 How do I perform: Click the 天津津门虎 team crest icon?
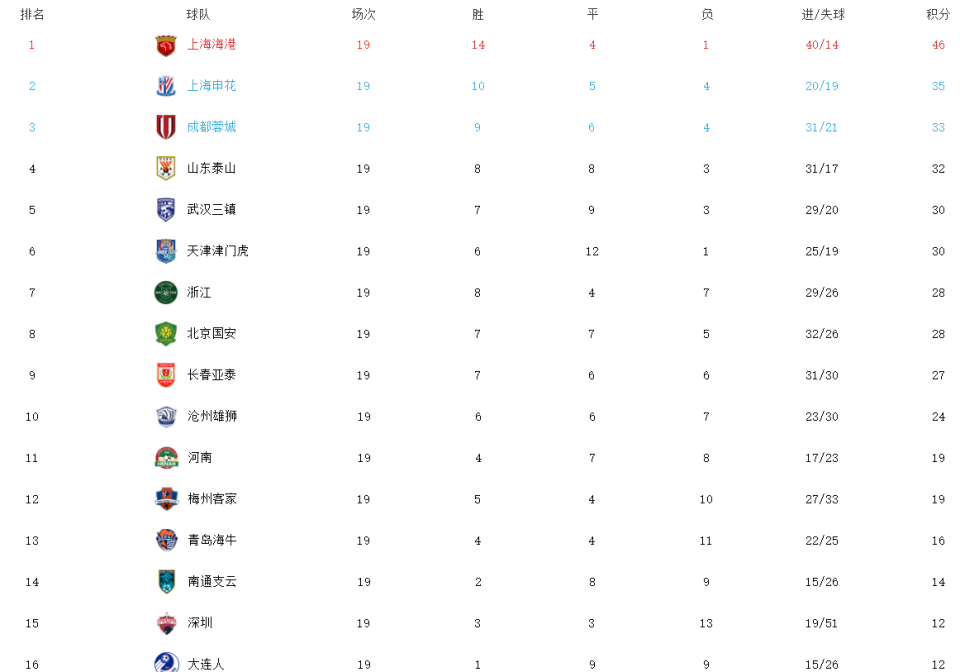point(166,251)
